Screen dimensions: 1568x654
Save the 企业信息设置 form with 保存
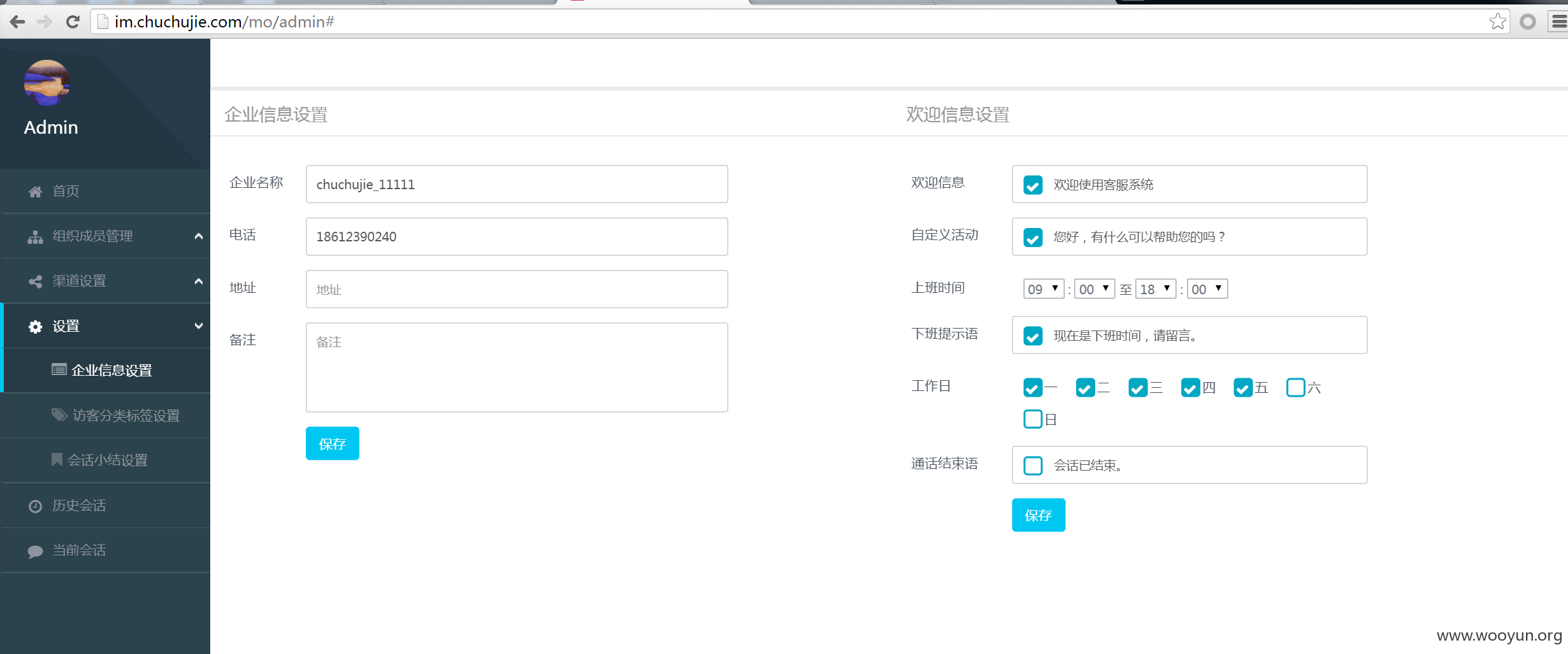(333, 443)
